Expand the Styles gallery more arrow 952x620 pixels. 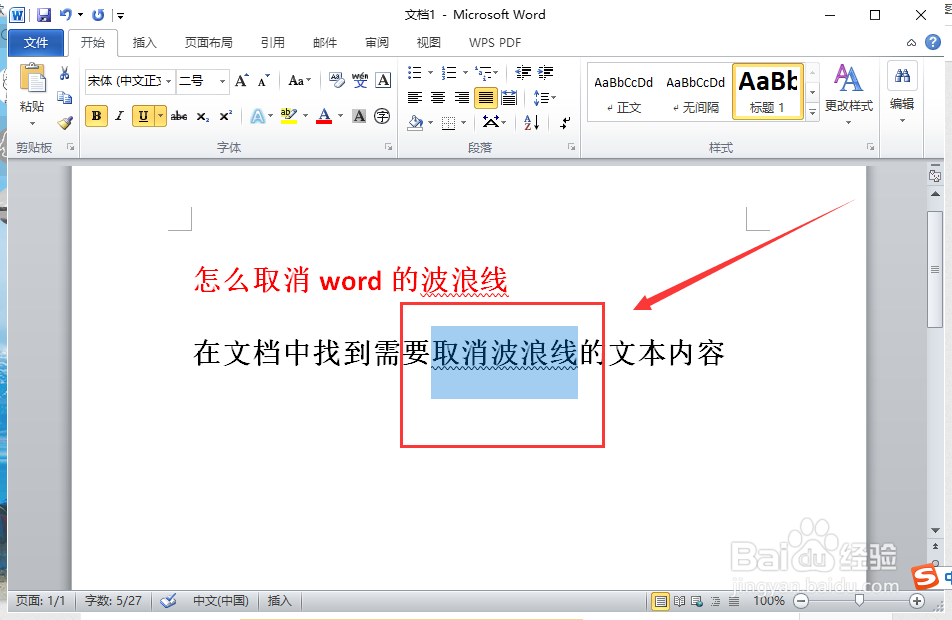tap(812, 112)
